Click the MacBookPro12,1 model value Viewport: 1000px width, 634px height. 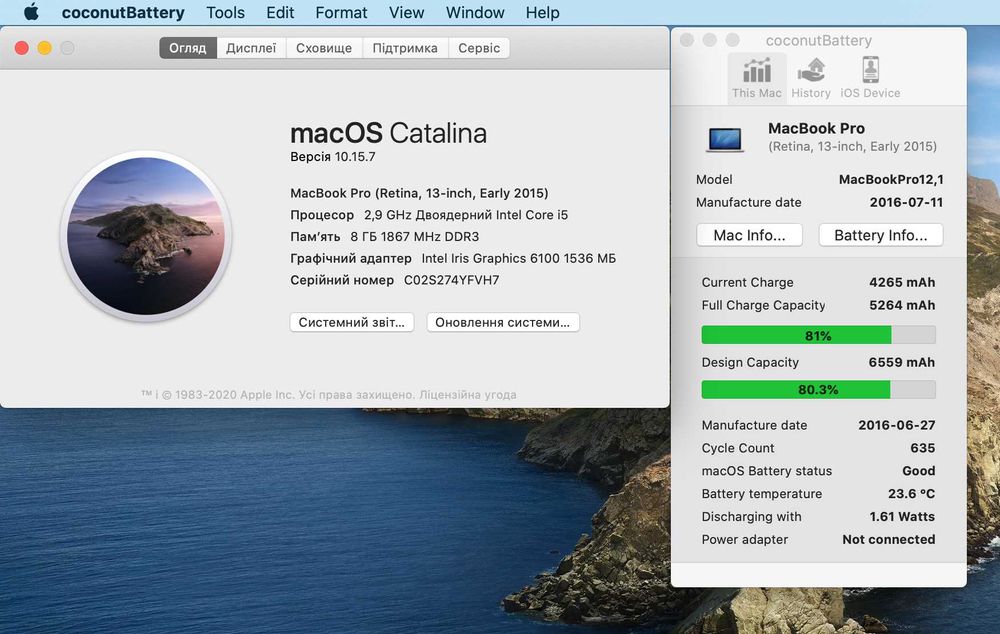891,180
